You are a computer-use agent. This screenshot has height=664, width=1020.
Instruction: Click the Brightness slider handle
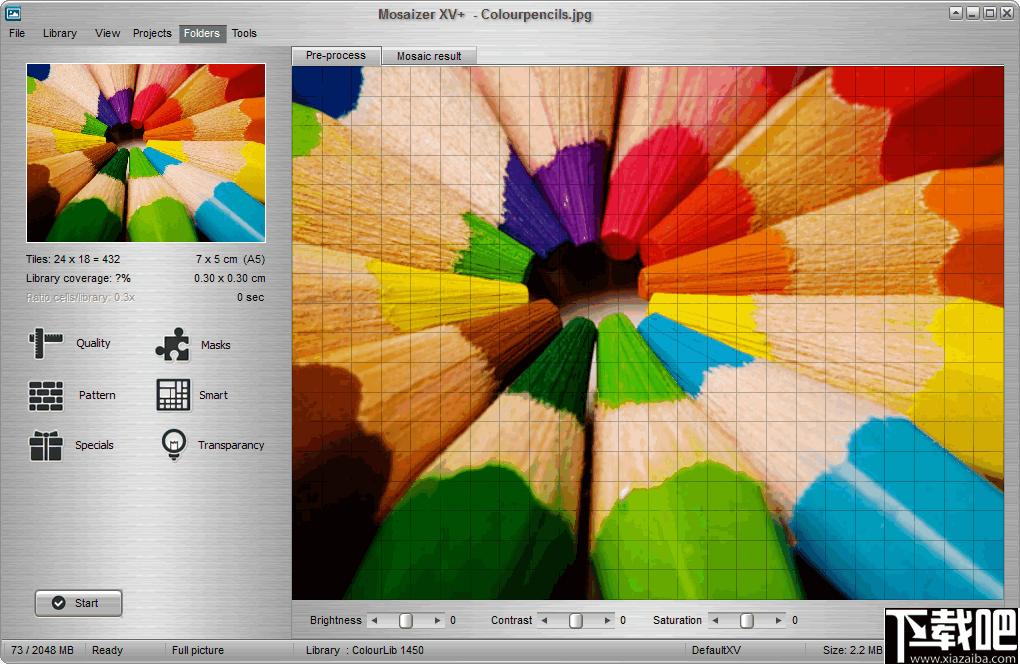[405, 620]
